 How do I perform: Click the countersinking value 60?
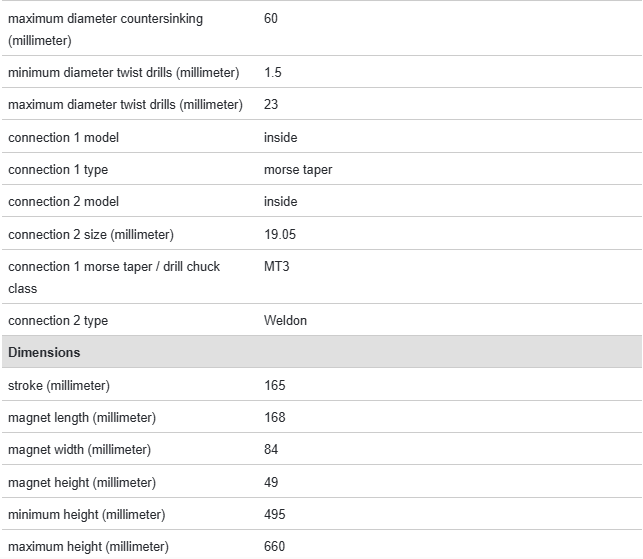tap(271, 19)
